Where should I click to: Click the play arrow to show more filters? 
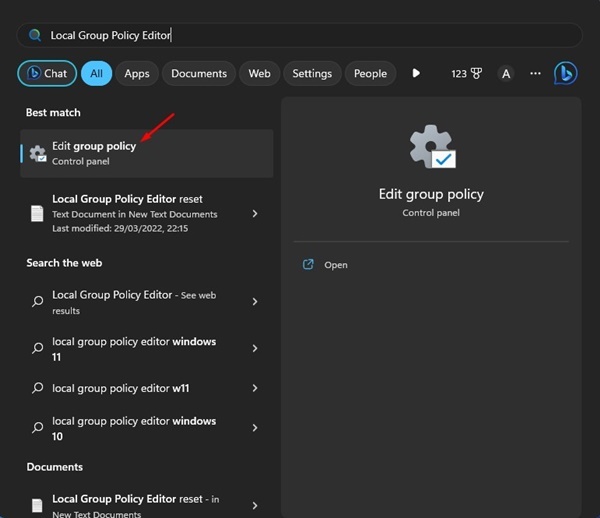[x=416, y=73]
